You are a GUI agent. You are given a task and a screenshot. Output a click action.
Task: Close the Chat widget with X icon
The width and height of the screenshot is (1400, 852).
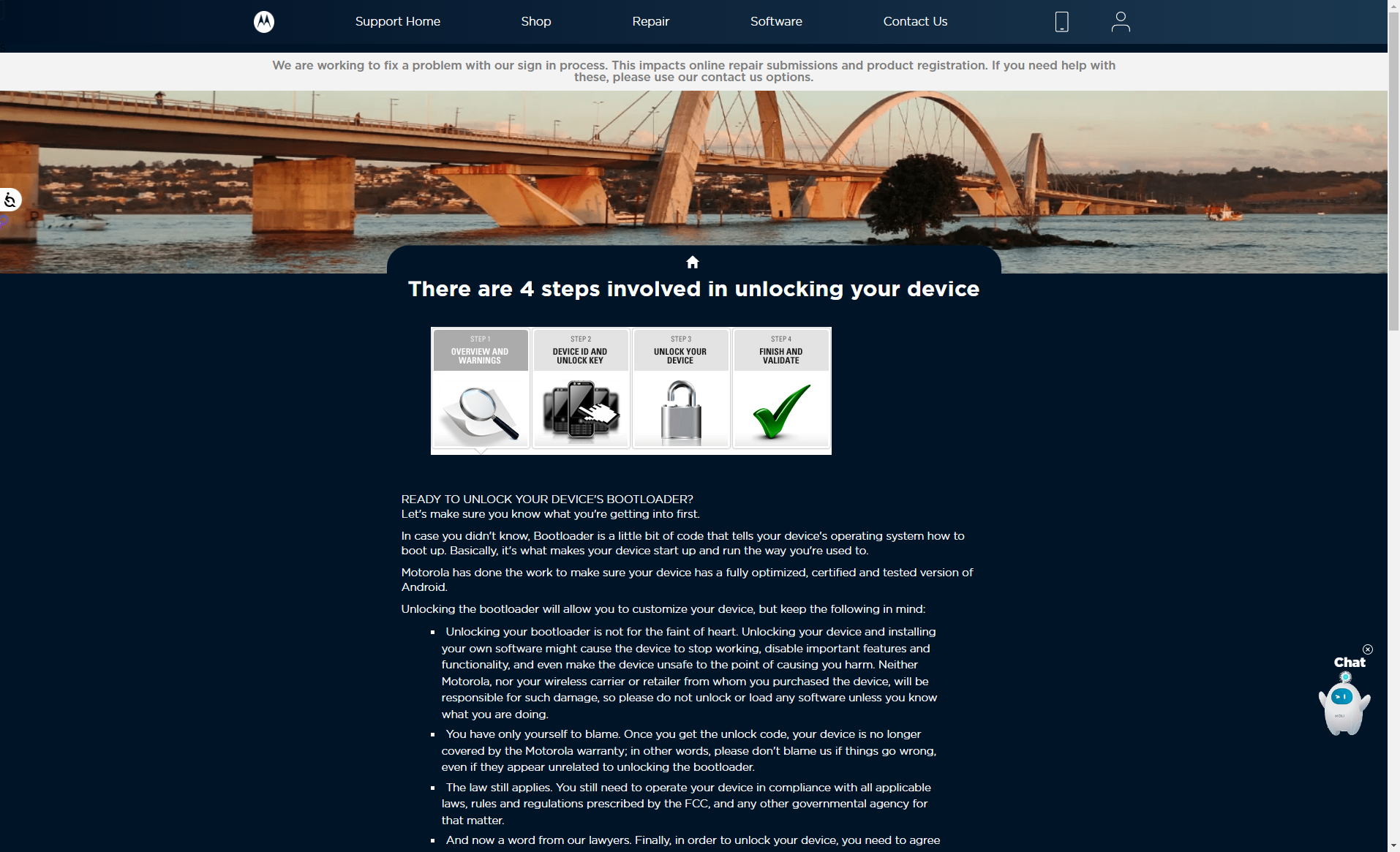click(x=1368, y=649)
